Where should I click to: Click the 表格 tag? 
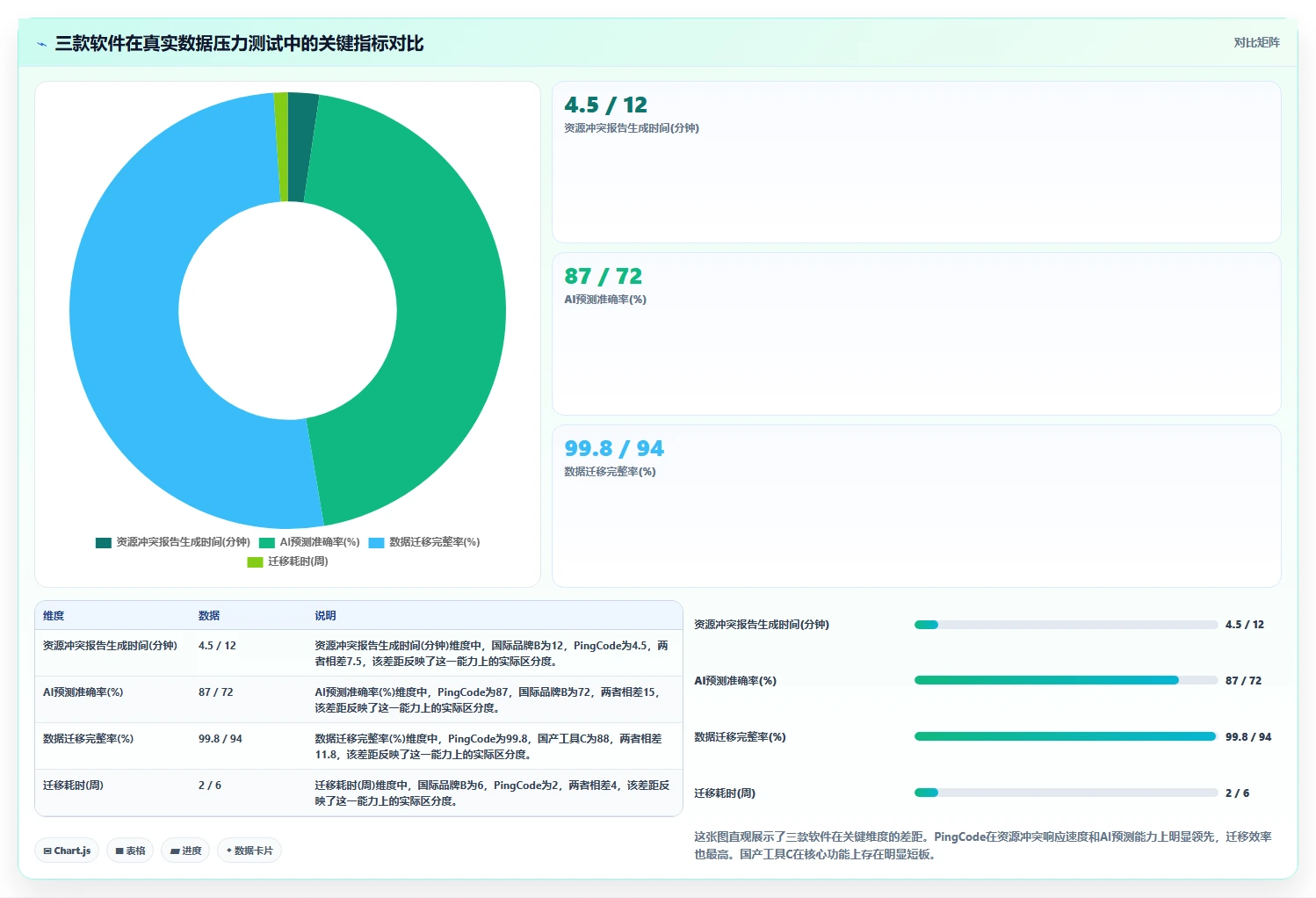click(x=130, y=851)
